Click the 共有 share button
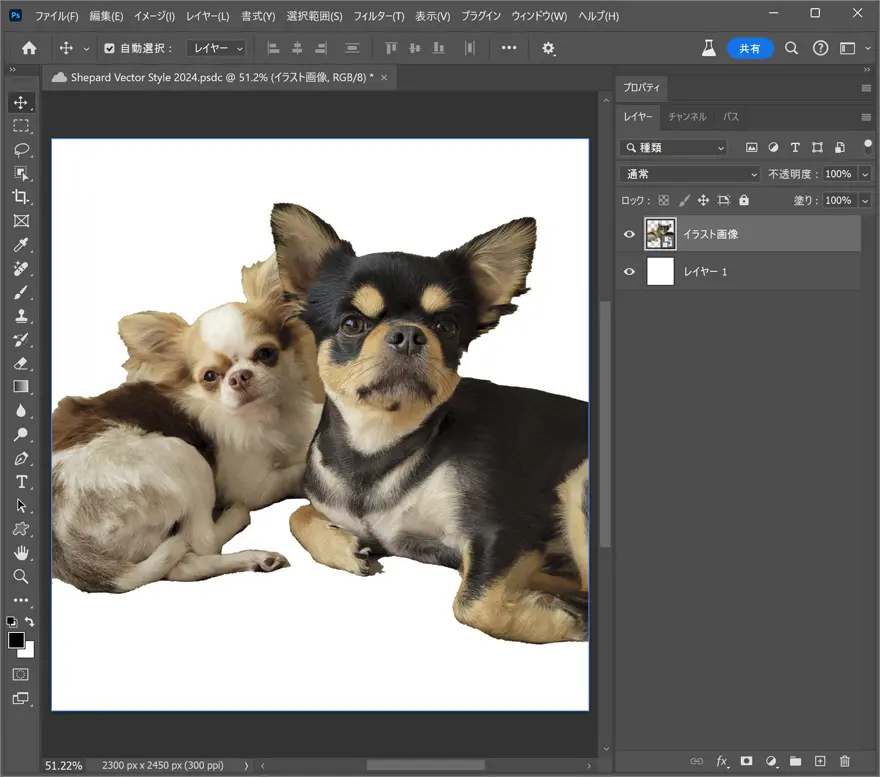 (750, 48)
